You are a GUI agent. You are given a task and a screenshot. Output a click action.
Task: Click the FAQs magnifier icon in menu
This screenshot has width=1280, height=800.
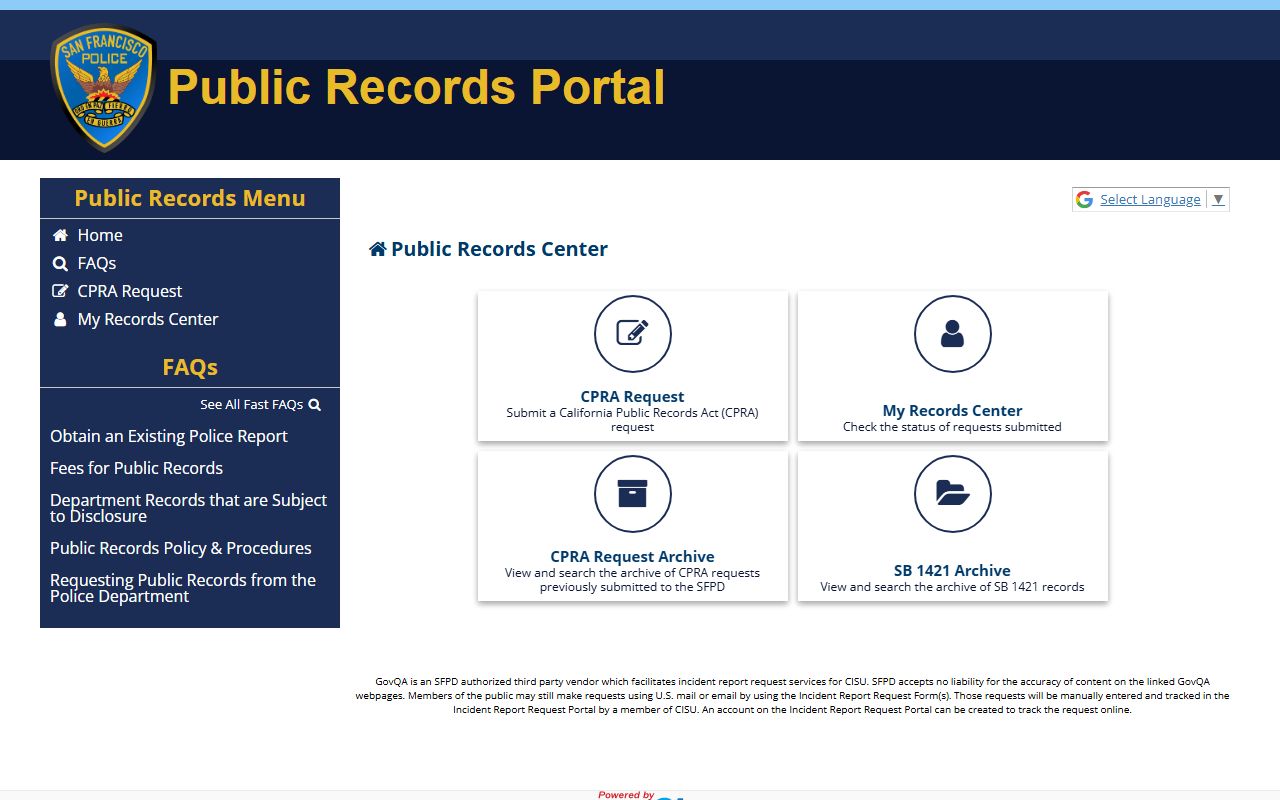click(60, 264)
